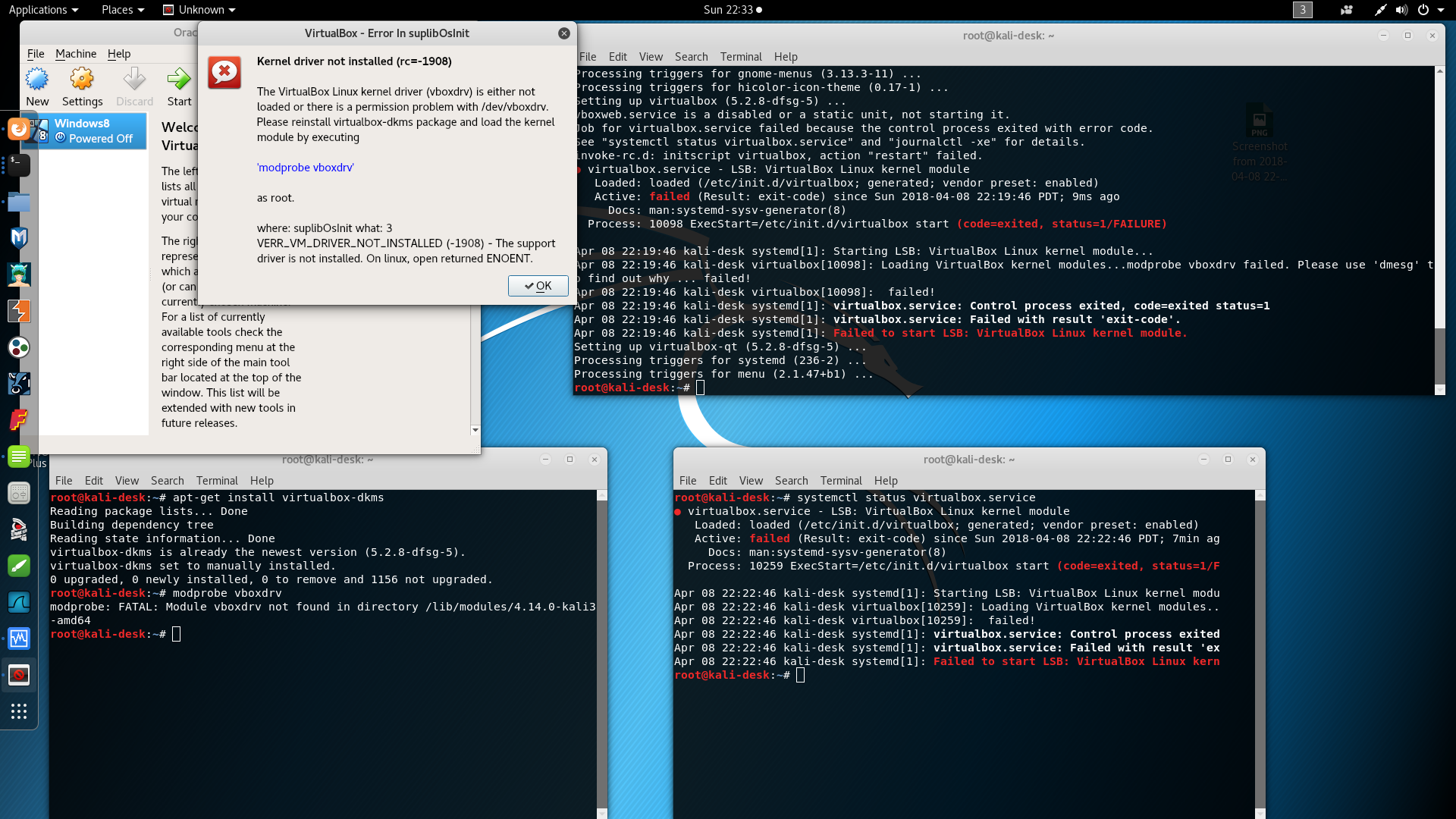Click the 'Kernel driver not installed (rc=-1908)' heading
1456x819 pixels.
tap(354, 61)
